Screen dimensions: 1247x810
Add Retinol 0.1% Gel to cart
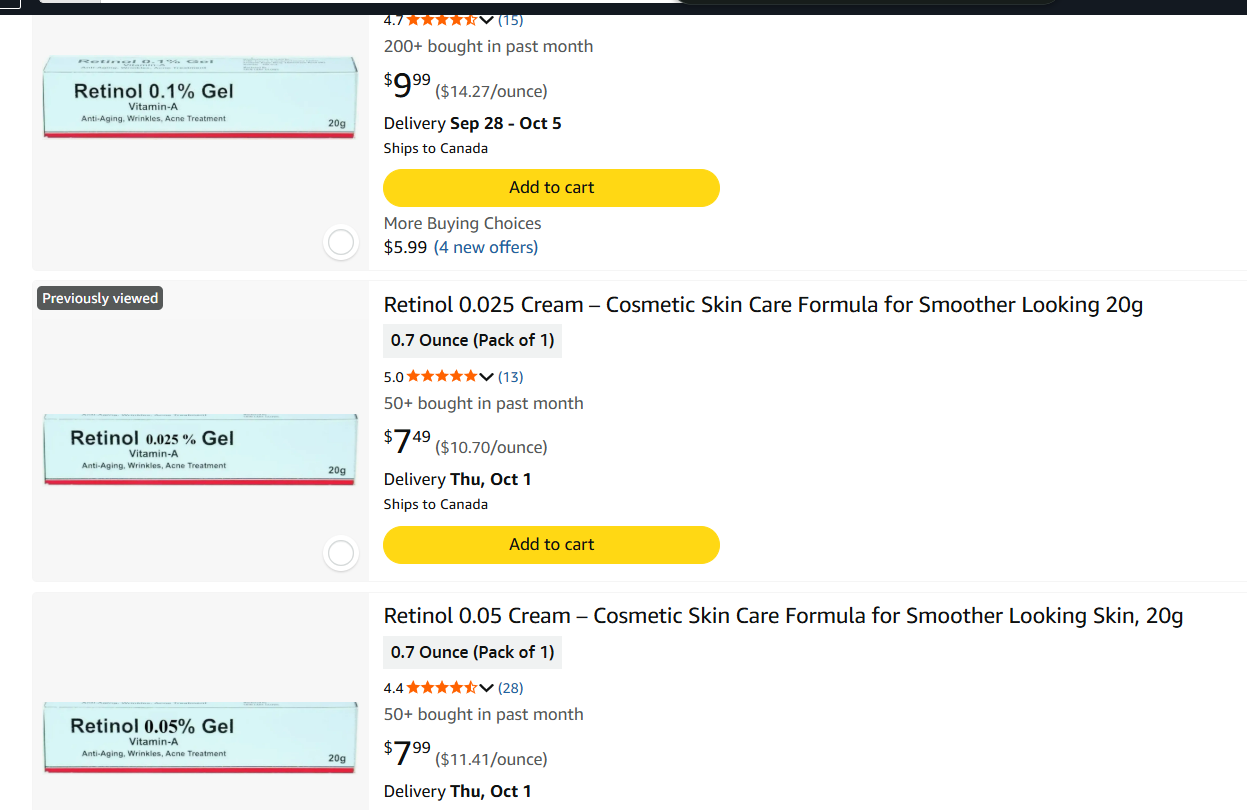click(x=551, y=188)
